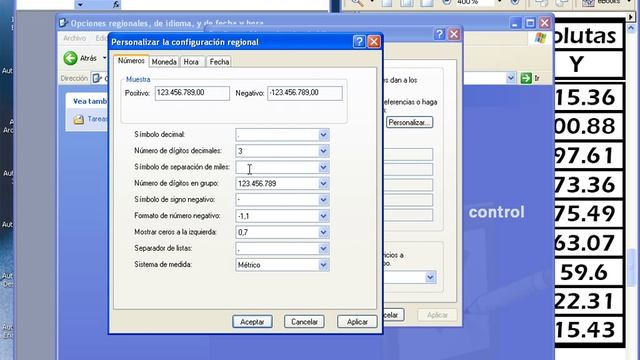Switch to the Hora tab
This screenshot has width=640, height=360.
(x=191, y=62)
